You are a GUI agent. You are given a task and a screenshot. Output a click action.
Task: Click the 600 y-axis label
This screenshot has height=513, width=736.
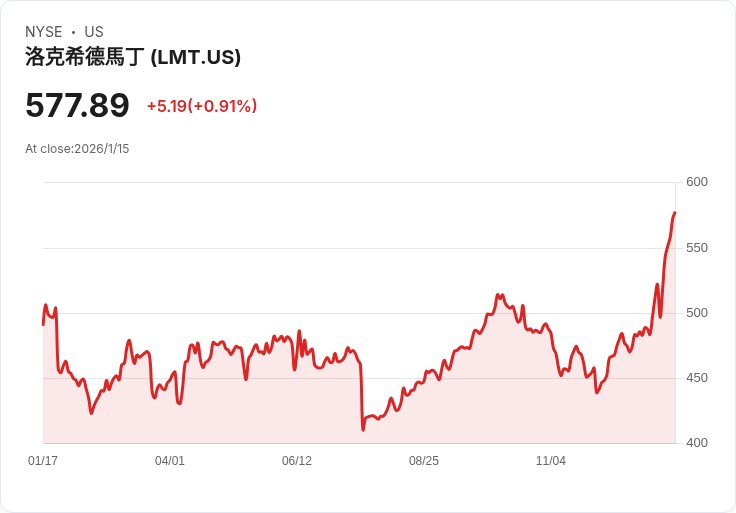tap(696, 182)
